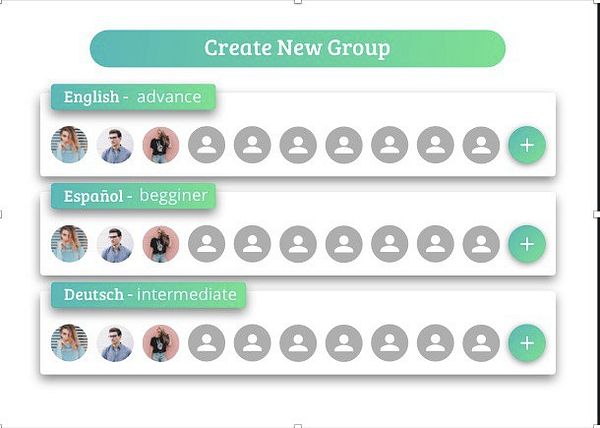Select pink-background avatar in Deutsch group
This screenshot has width=600, height=428.
coord(161,343)
